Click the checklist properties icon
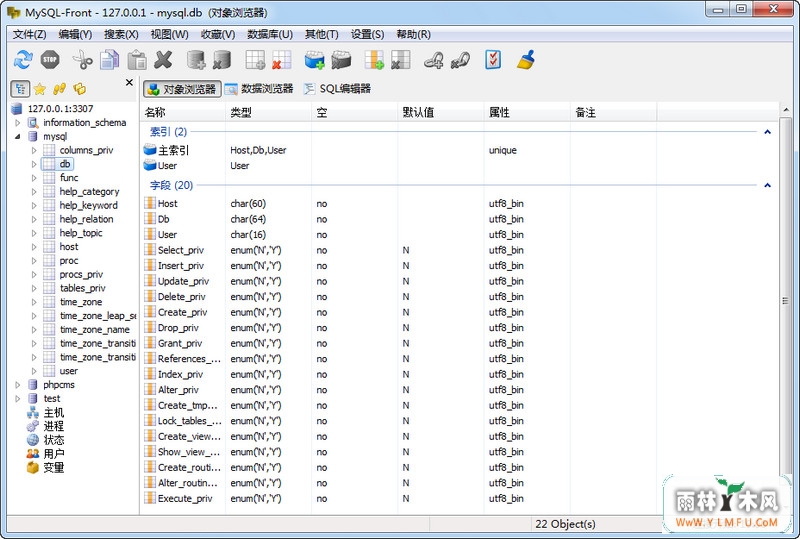Screen dimensions: 800x539 [493, 60]
